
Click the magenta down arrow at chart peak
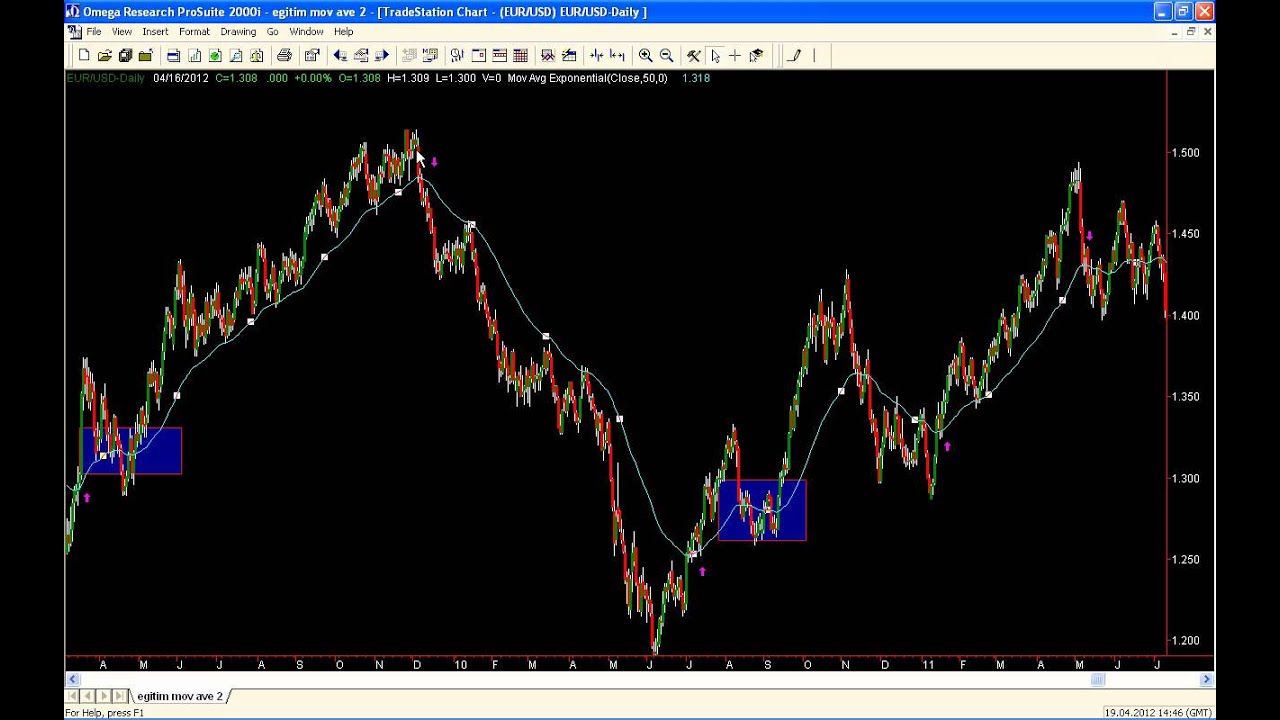(434, 162)
